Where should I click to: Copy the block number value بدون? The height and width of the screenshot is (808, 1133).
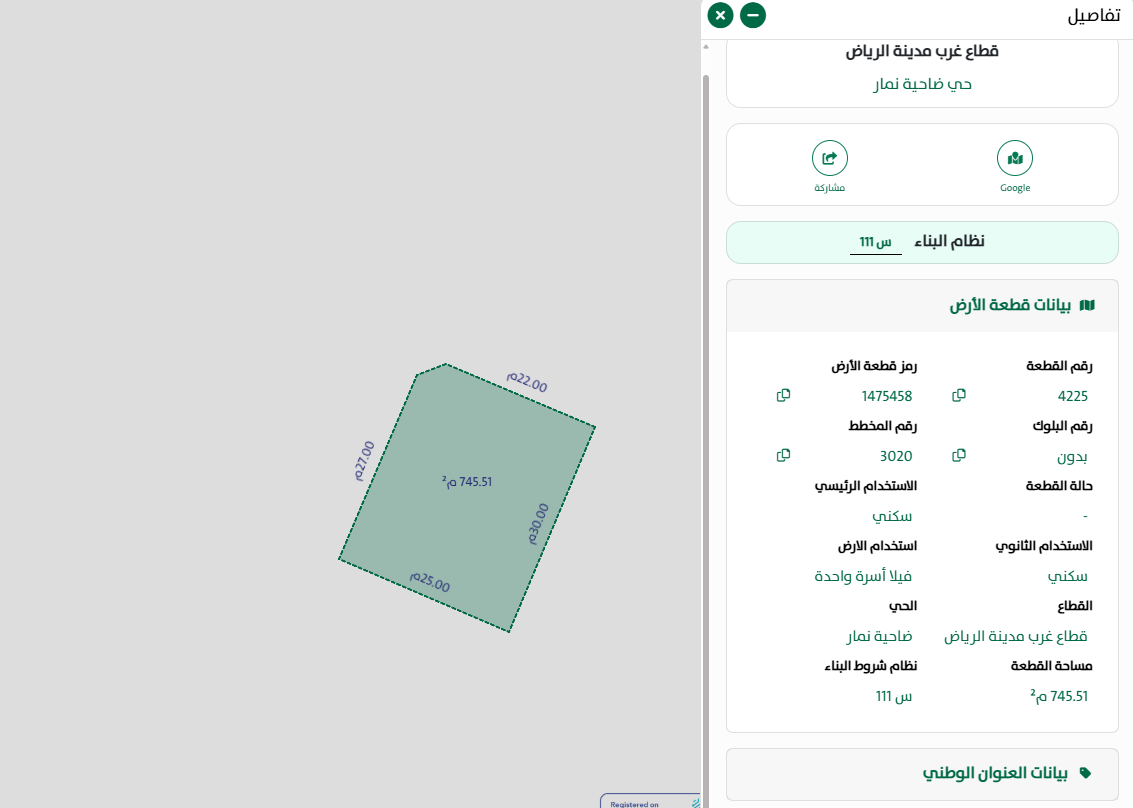pyautogui.click(x=958, y=455)
